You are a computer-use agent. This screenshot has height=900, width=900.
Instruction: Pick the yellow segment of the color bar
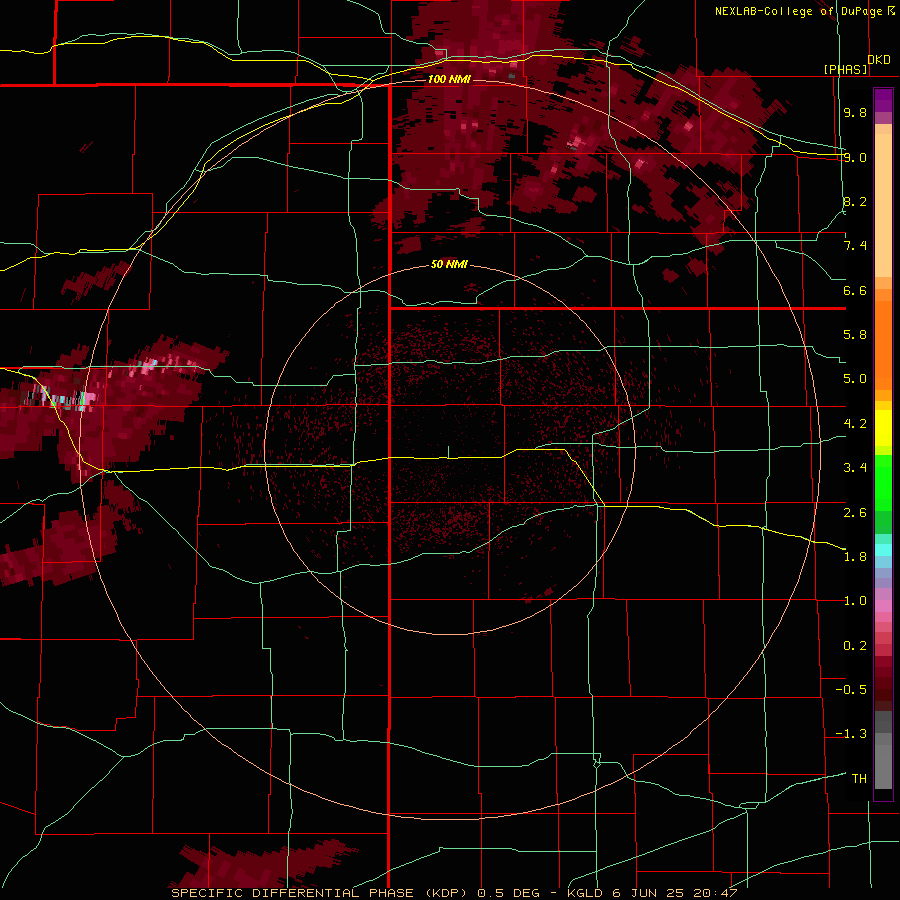pyautogui.click(x=883, y=428)
